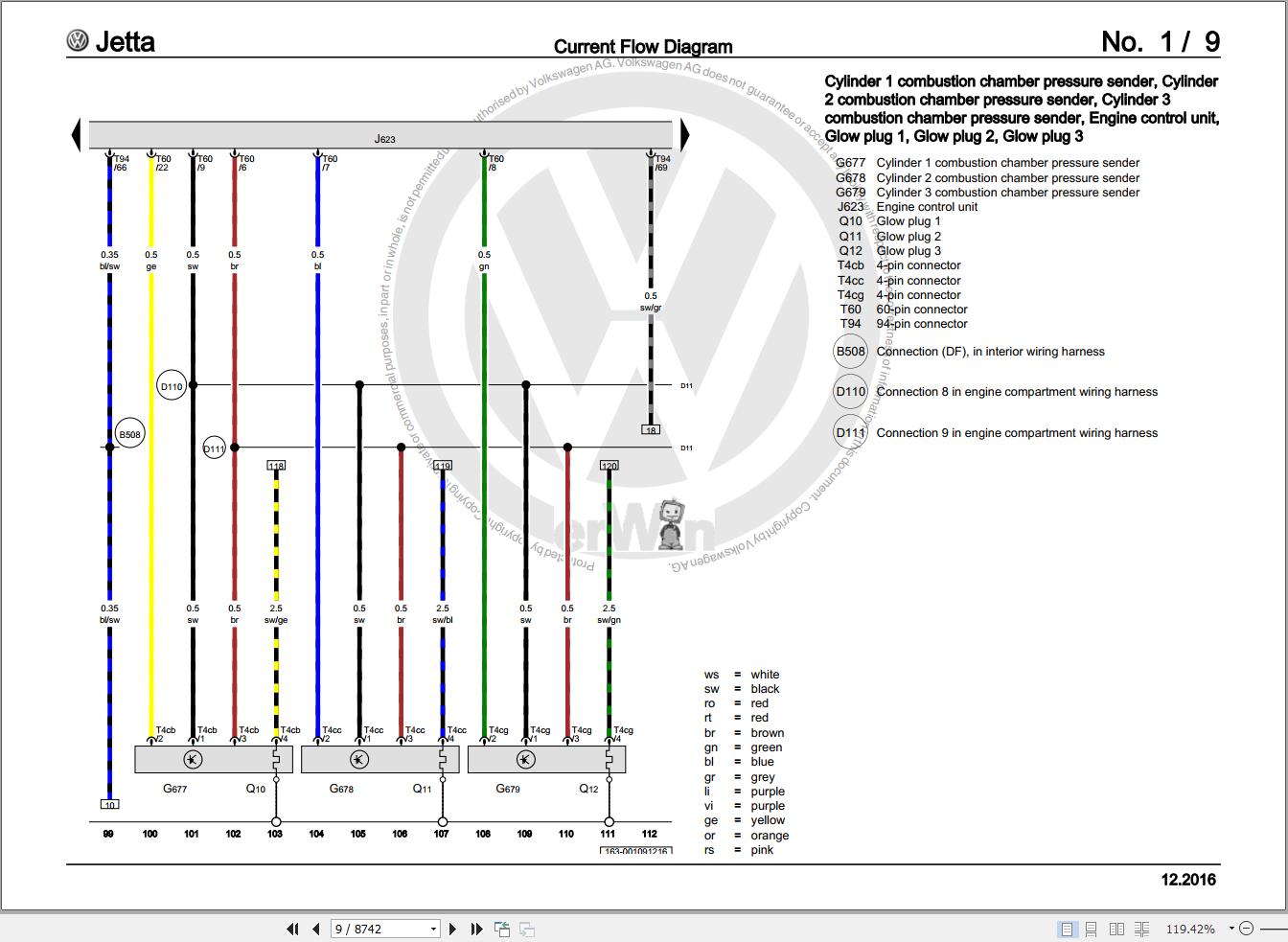Screen dimensions: 1288x942
Task: Select continuous facing pages layout
Action: 1141,929
